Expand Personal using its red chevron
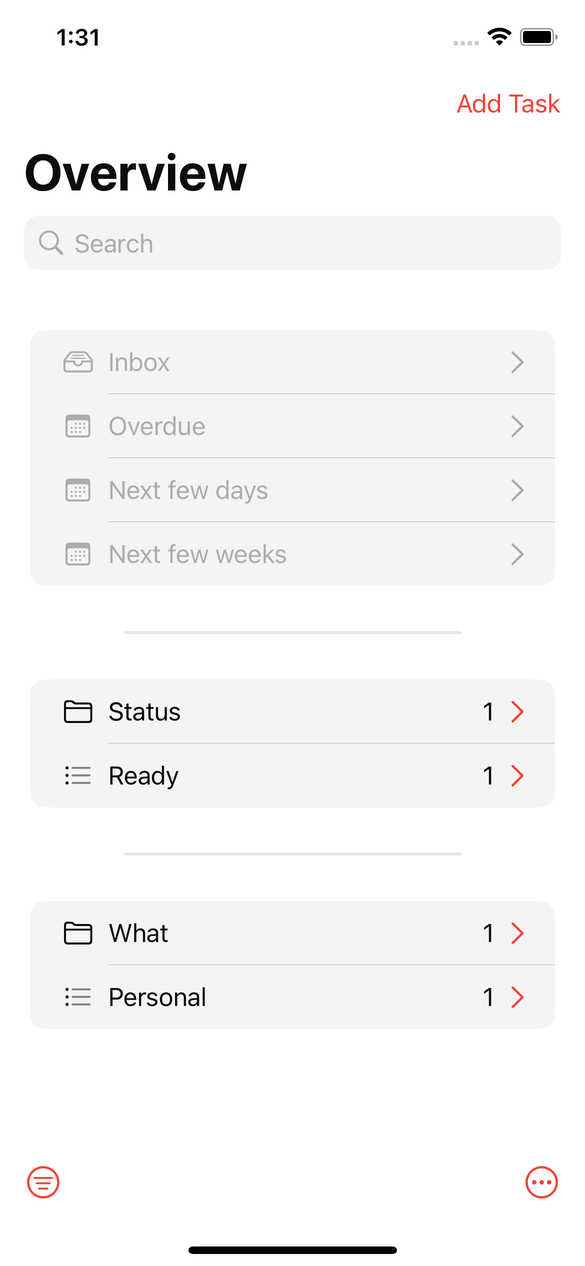Viewport: 585px width, 1266px height. pyautogui.click(x=517, y=997)
